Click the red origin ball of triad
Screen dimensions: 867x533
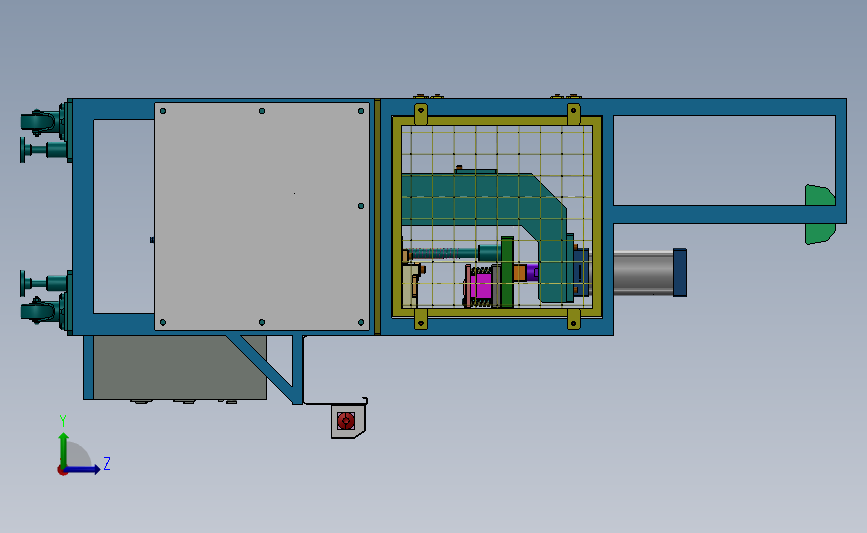[x=62, y=471]
